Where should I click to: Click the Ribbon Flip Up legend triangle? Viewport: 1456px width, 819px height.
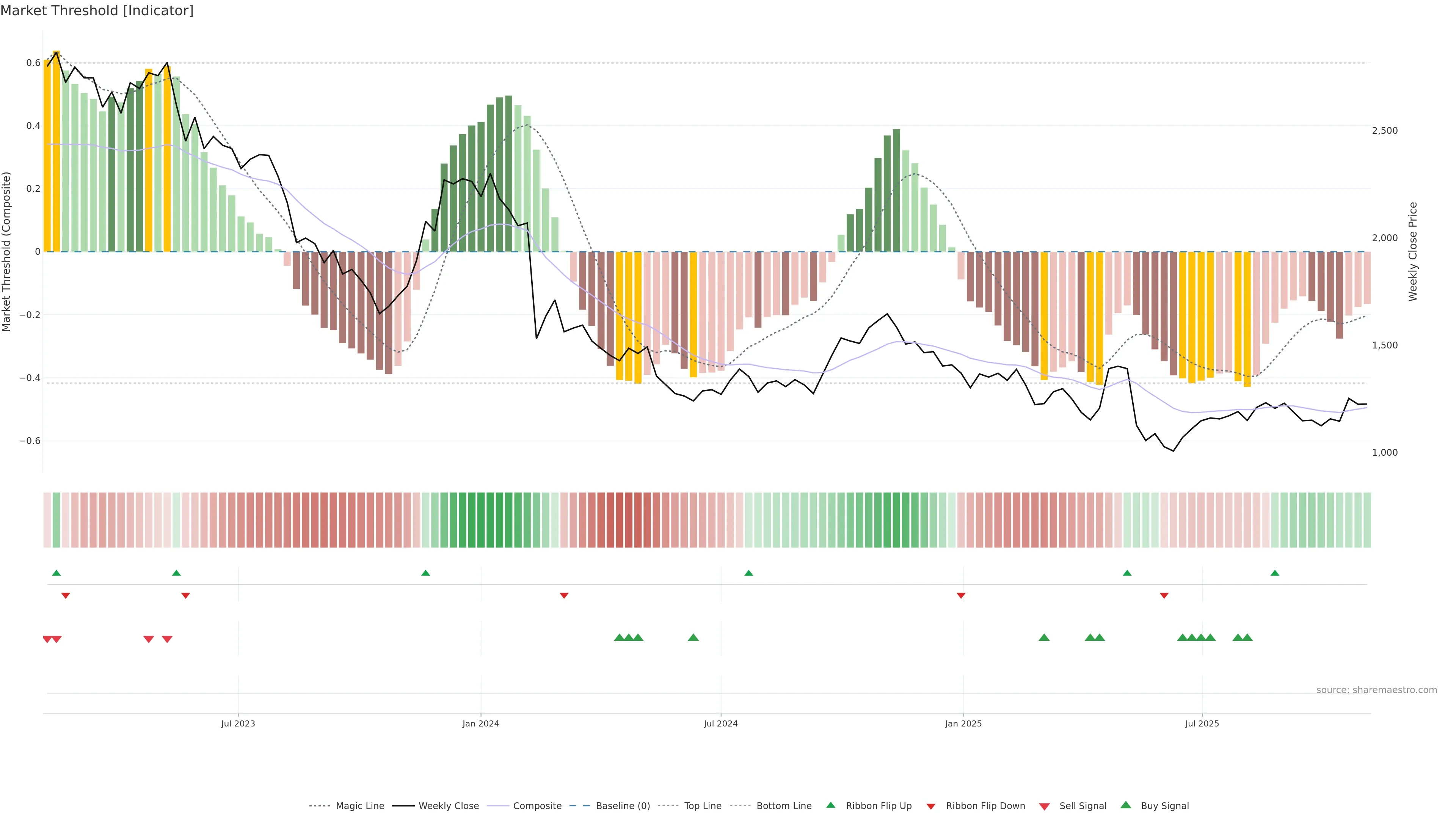pyautogui.click(x=830, y=805)
